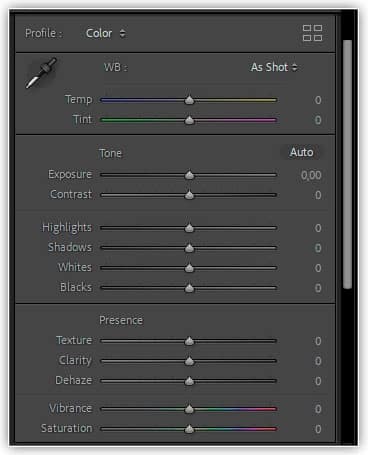The width and height of the screenshot is (368, 455).
Task: Click the Texture slider handle
Action: click(189, 341)
